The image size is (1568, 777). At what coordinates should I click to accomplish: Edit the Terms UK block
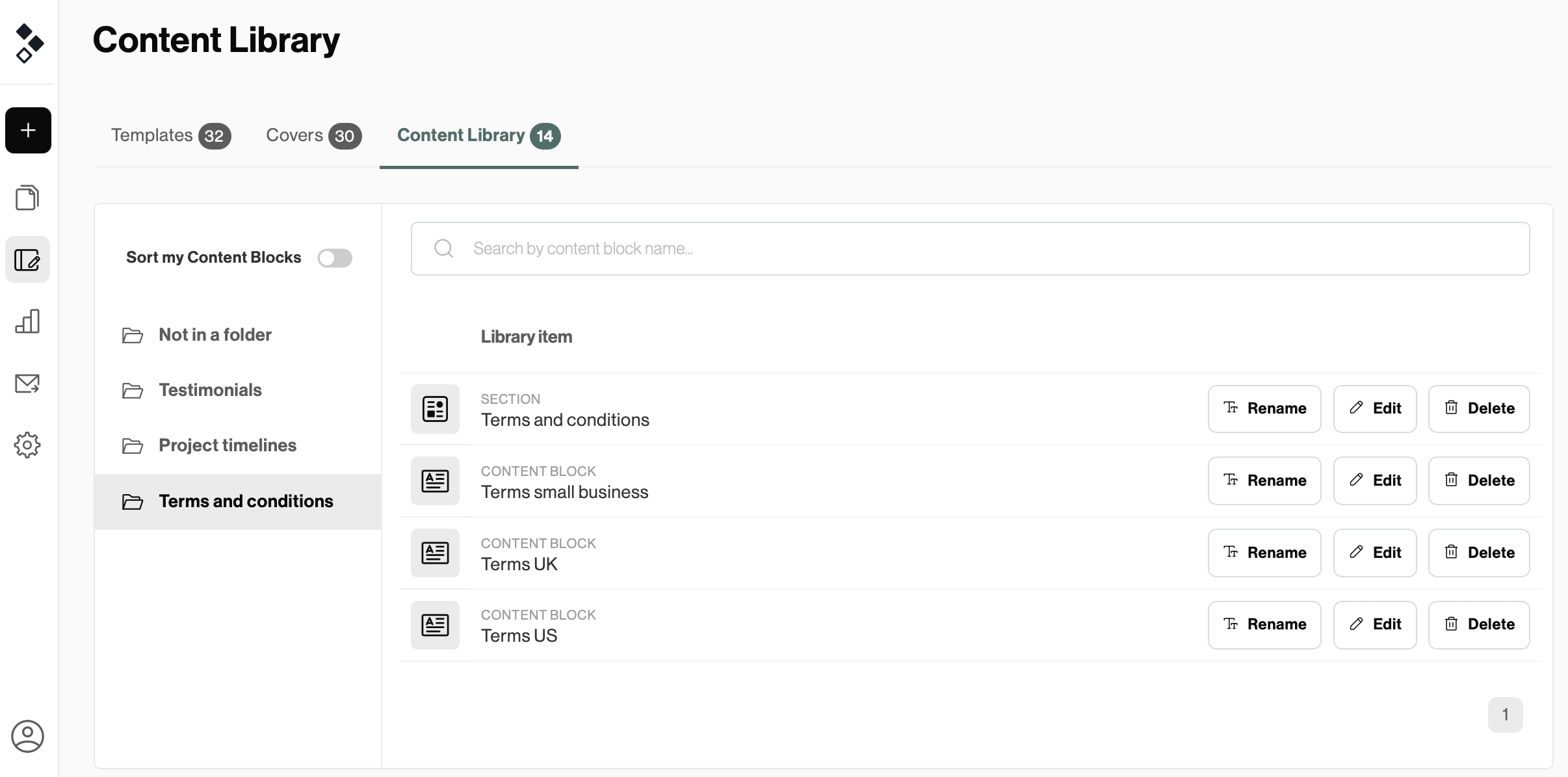(x=1375, y=553)
